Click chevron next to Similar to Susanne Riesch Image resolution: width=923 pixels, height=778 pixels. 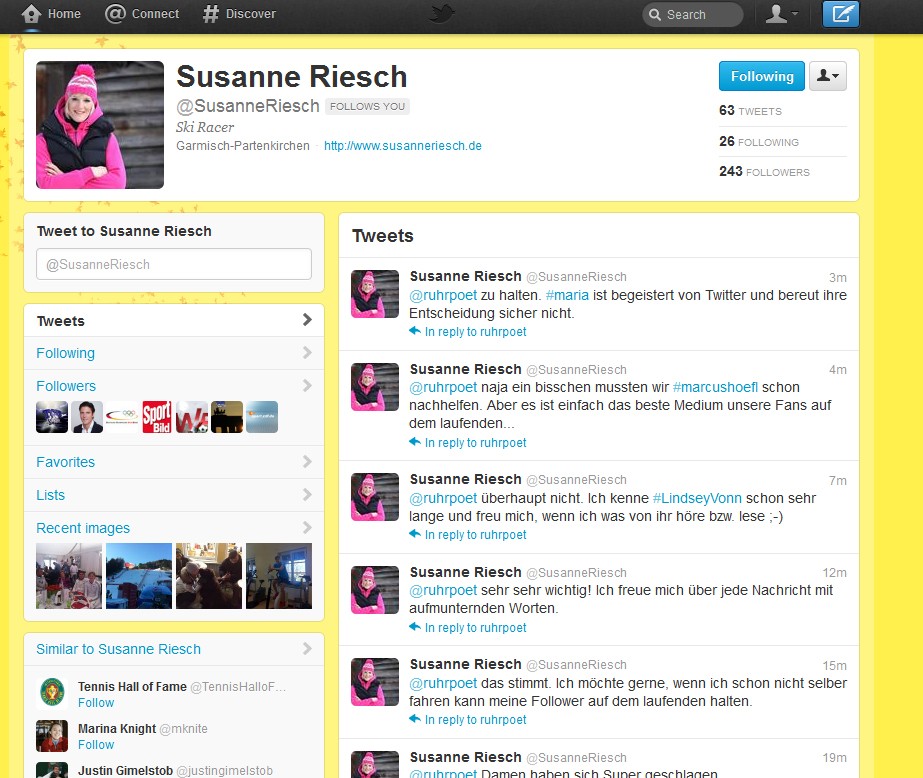[x=307, y=649]
